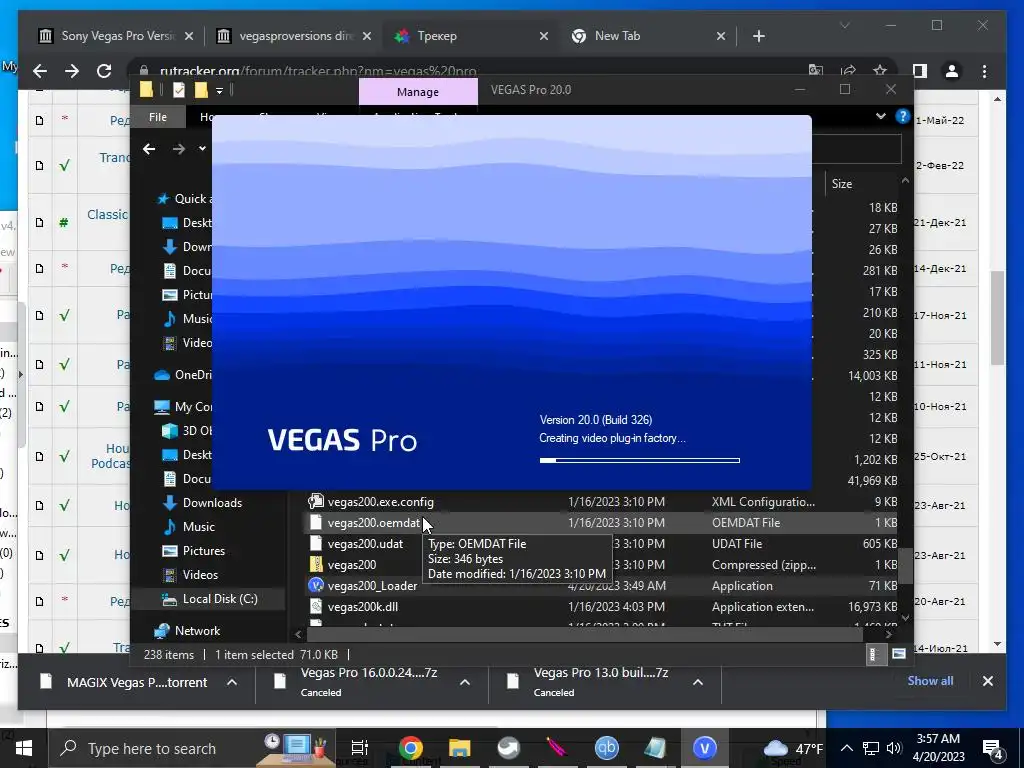
Task: Open the Chrome profile icon
Action: (x=952, y=71)
